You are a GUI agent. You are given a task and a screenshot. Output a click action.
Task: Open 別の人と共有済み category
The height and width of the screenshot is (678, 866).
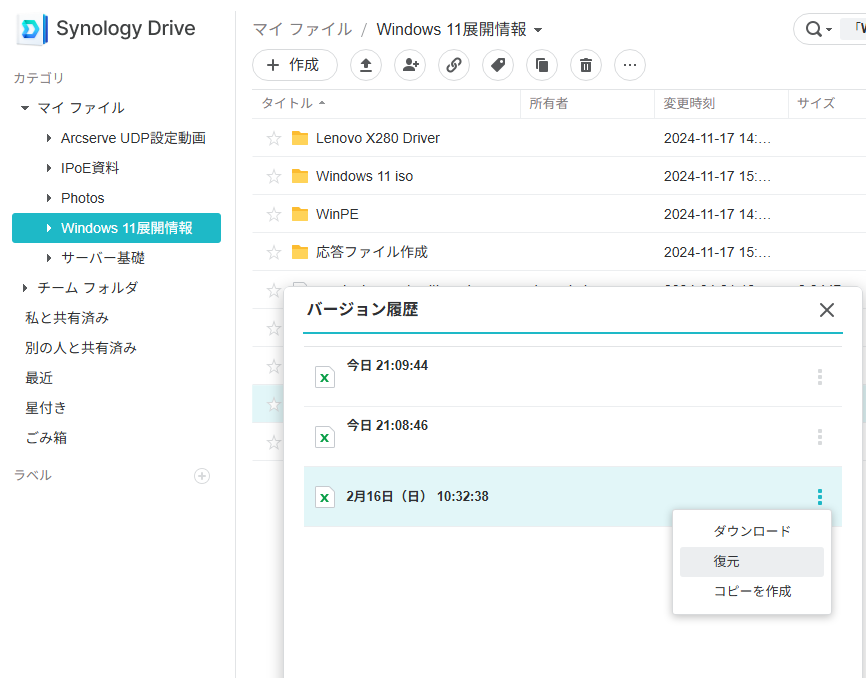[81, 348]
